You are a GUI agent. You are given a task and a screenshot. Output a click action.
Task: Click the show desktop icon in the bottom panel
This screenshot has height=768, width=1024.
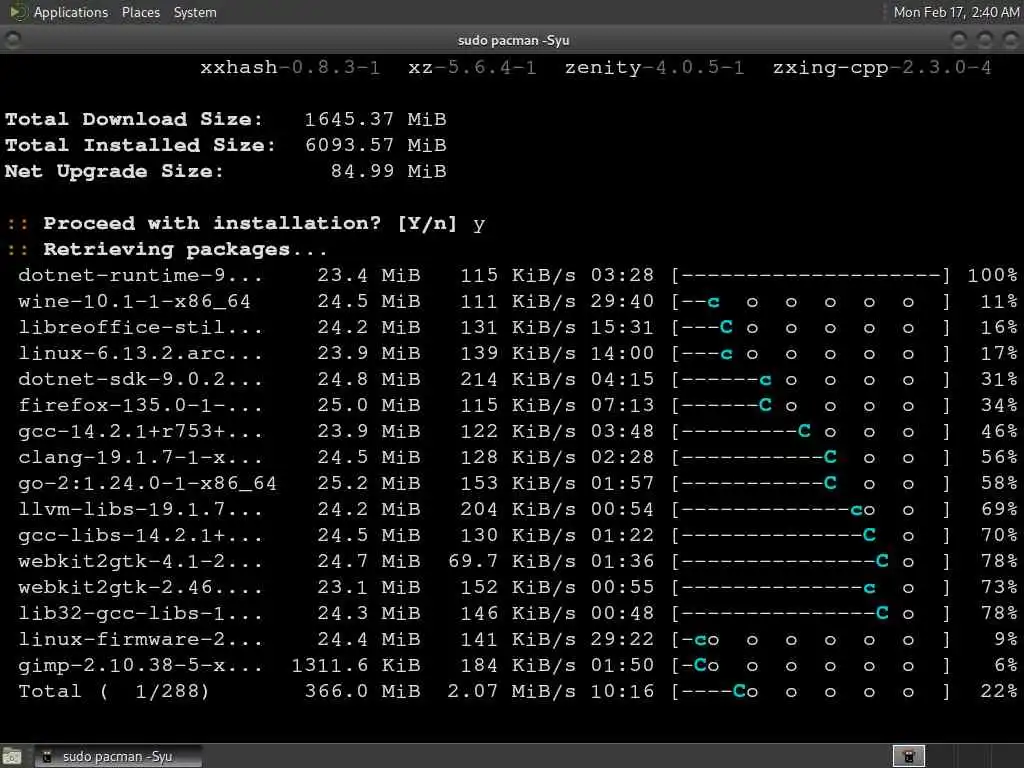[x=12, y=757]
